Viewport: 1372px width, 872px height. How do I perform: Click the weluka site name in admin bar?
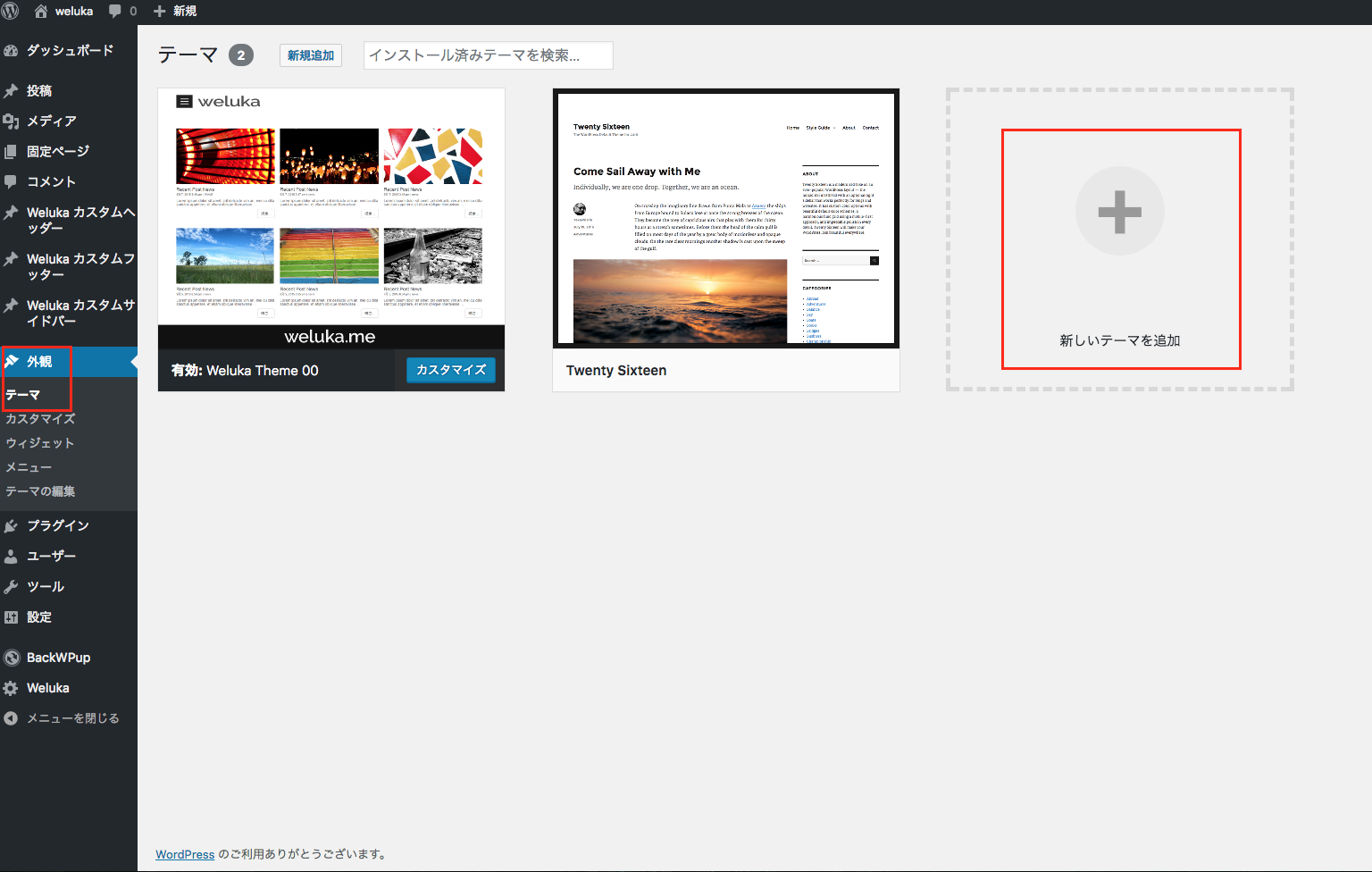coord(74,11)
